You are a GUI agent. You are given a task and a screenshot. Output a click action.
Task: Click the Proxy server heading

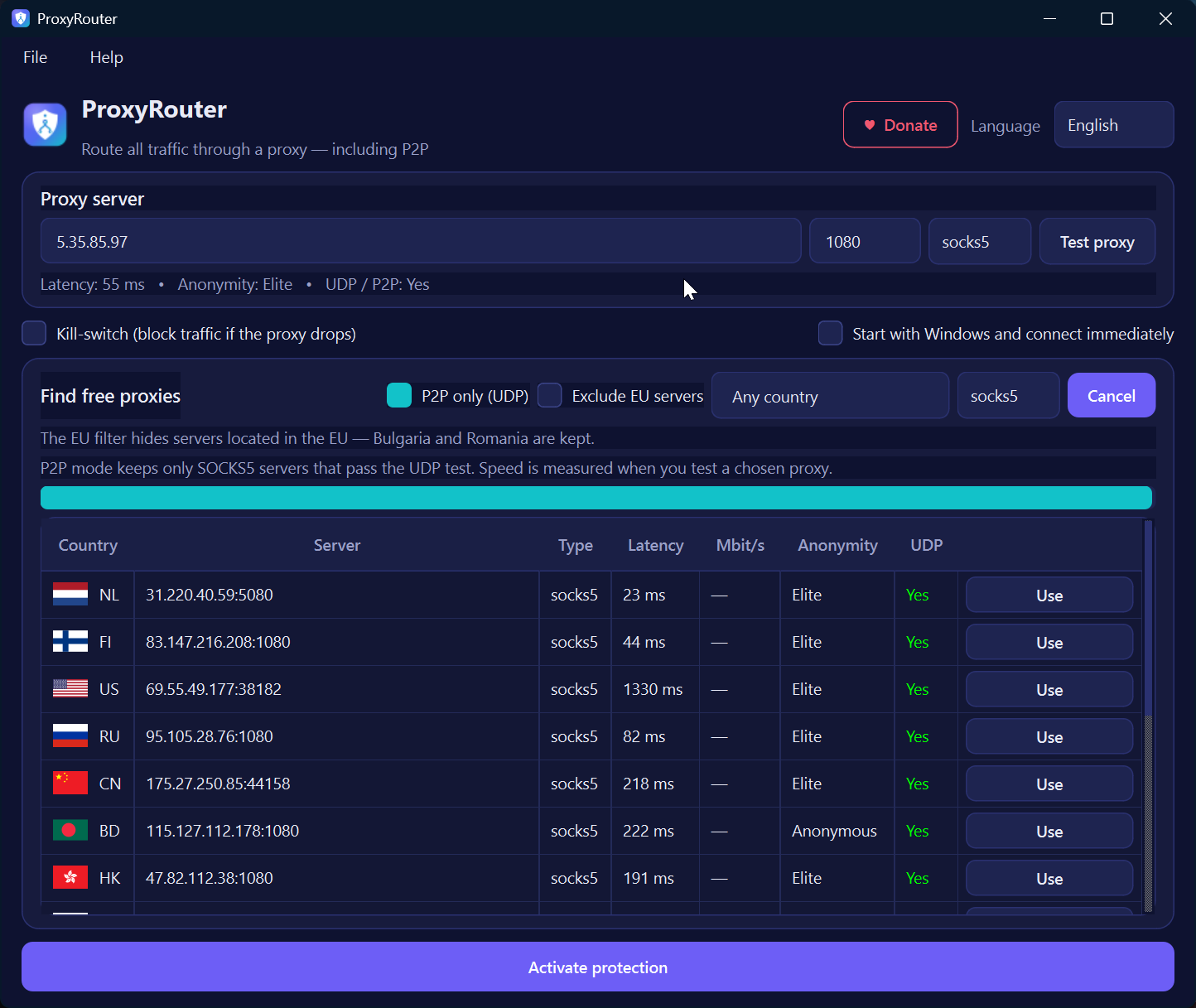tap(92, 199)
